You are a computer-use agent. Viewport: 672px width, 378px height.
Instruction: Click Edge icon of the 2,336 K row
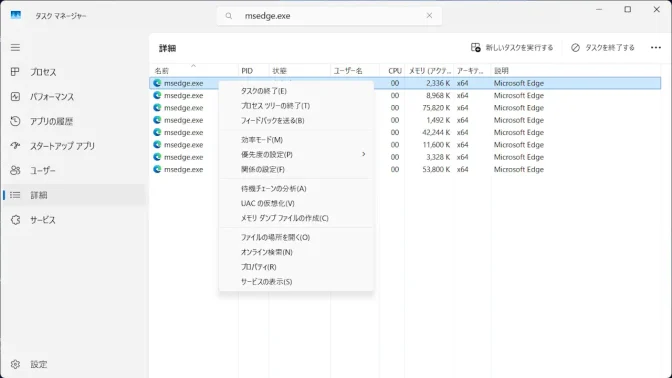click(157, 83)
